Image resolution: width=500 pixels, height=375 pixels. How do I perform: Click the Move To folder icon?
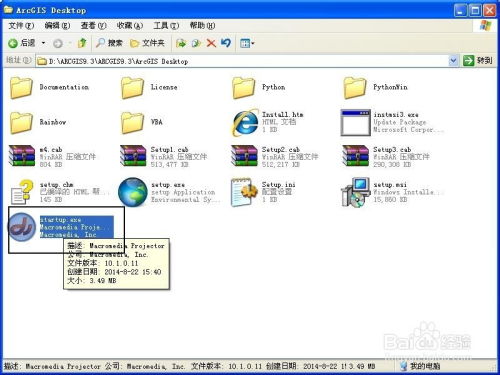pyautogui.click(x=181, y=43)
